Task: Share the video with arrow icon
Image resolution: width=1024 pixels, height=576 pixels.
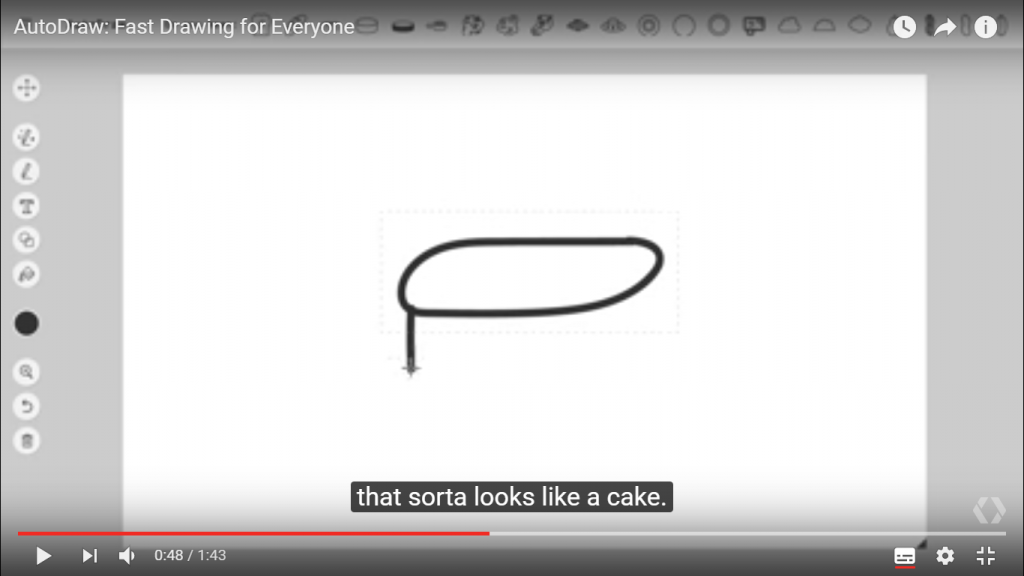Action: (x=945, y=27)
